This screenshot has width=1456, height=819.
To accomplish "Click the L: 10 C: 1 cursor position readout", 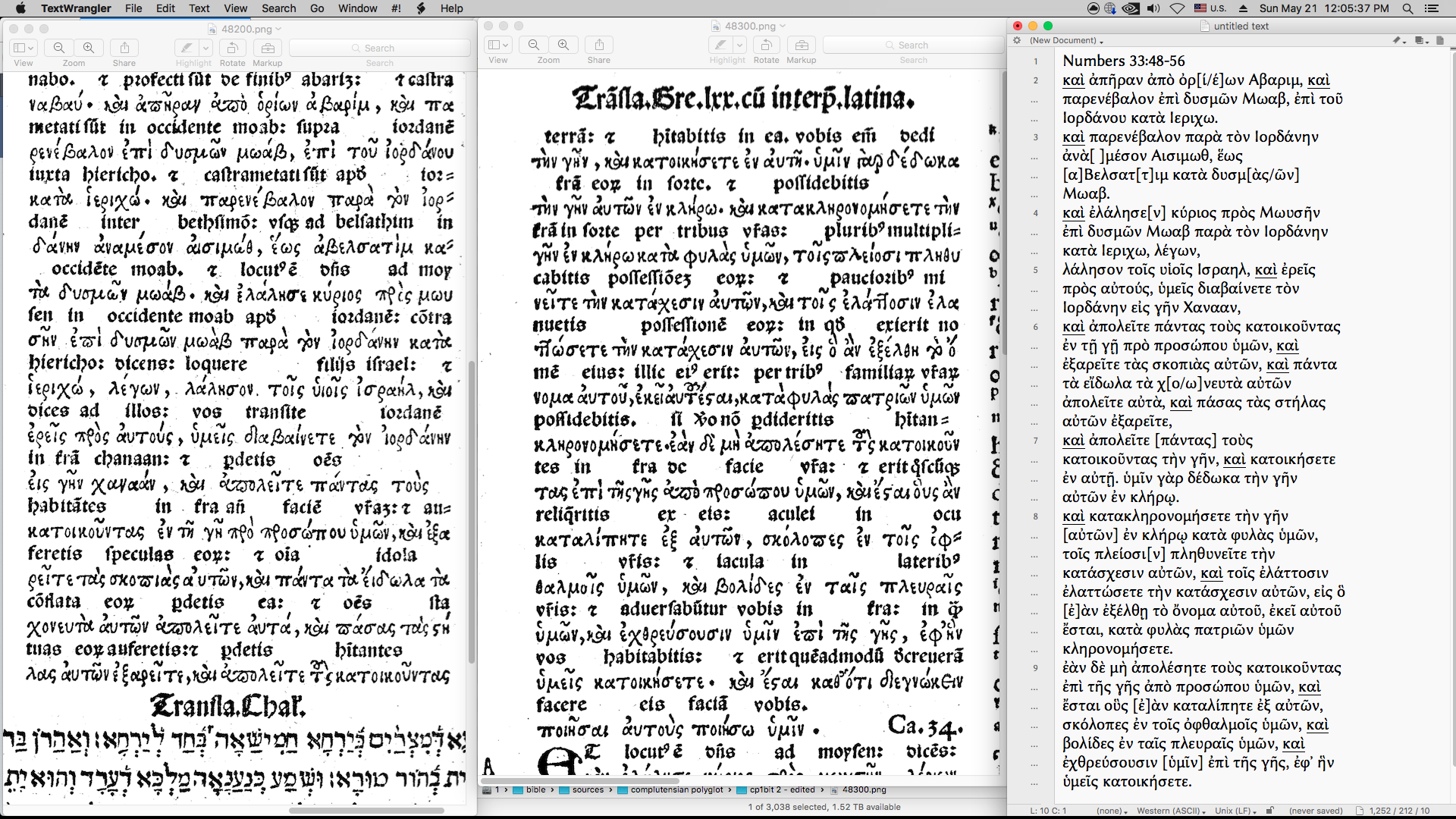I will 1048,811.
